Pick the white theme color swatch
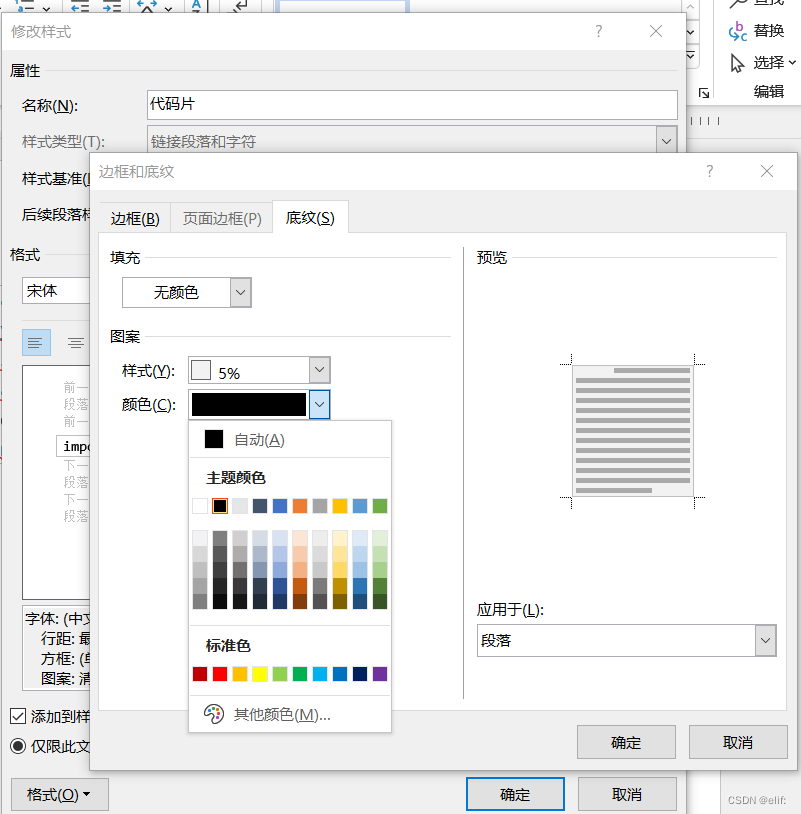Screen dimensions: 801x814 coord(200,506)
